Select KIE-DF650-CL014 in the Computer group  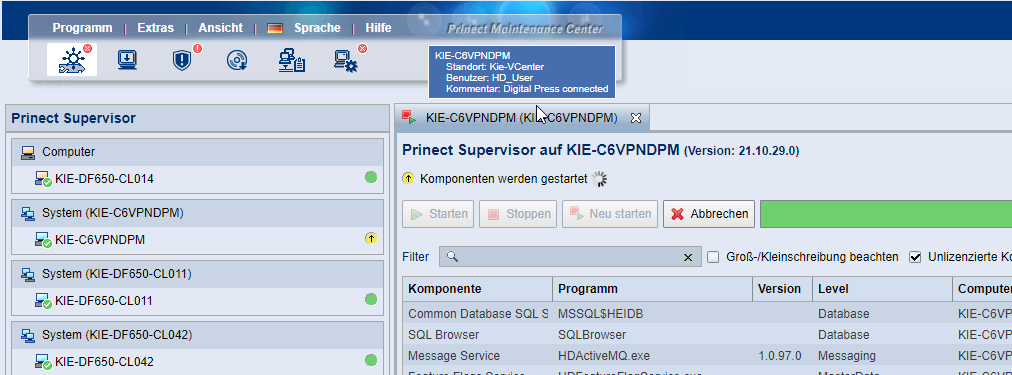(197, 178)
